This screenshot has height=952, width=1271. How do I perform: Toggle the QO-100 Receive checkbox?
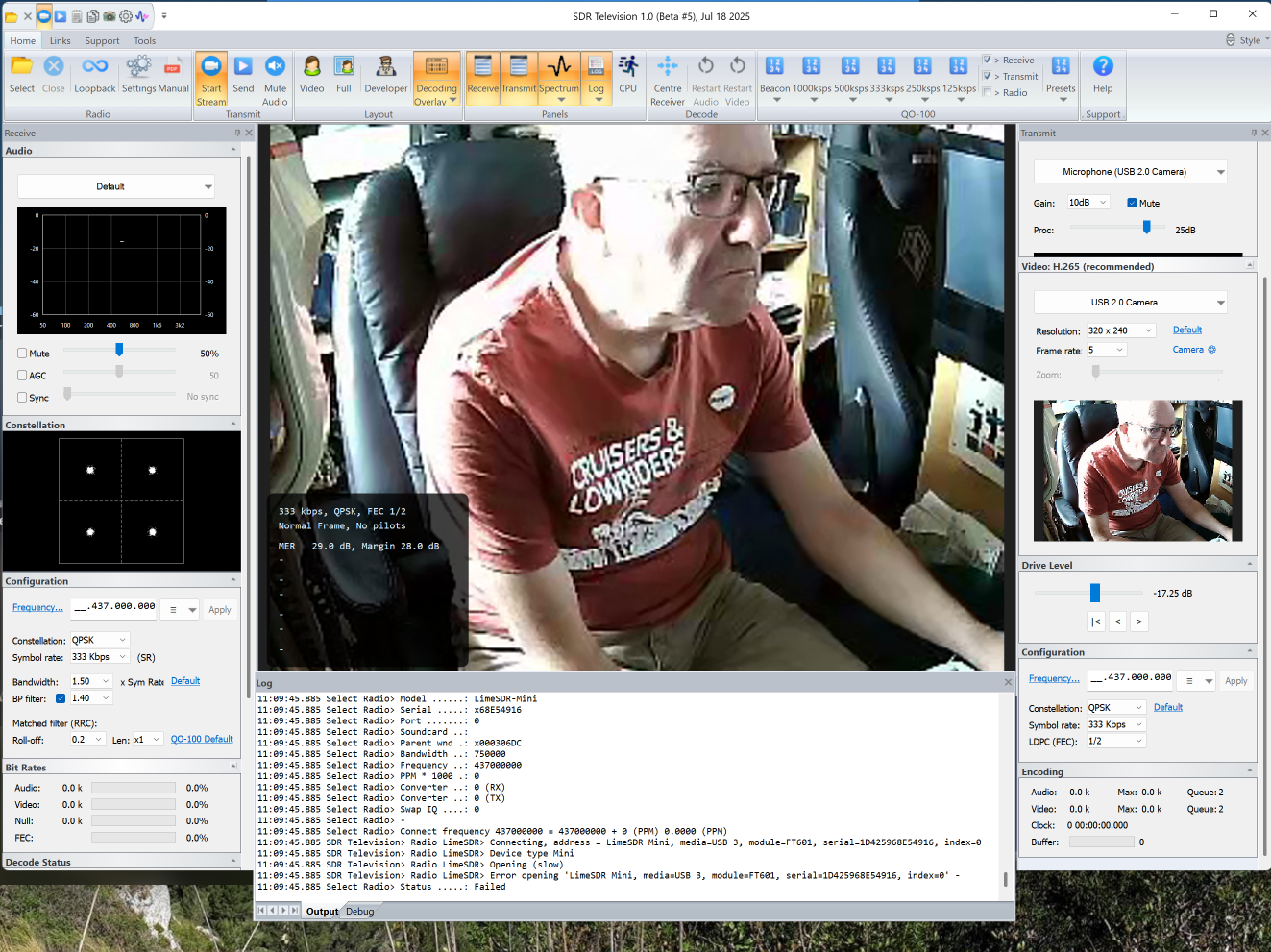point(987,60)
